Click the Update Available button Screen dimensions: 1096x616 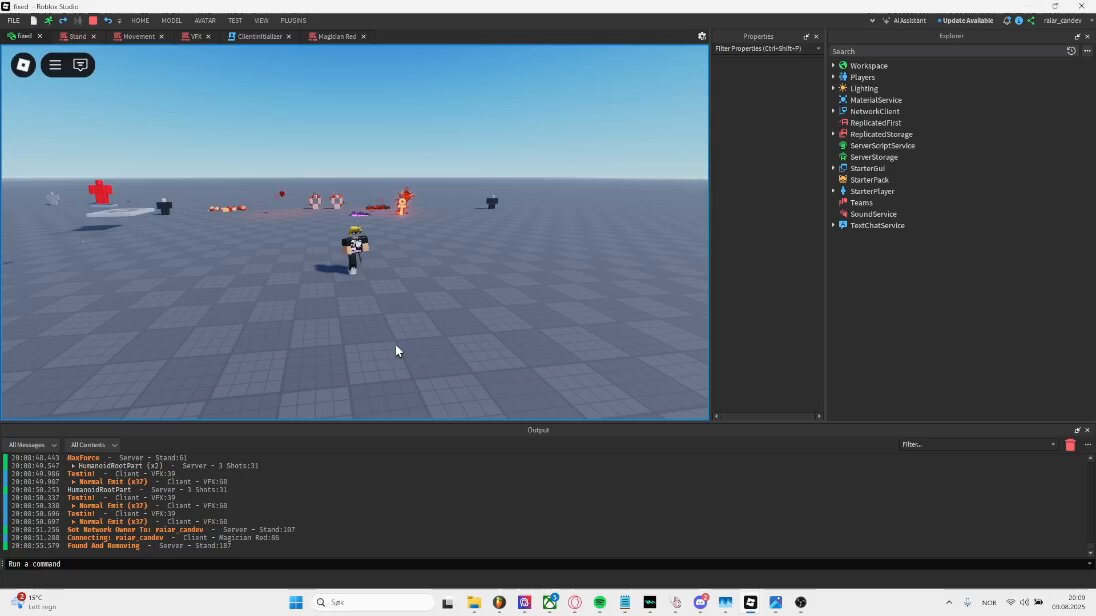coord(965,20)
